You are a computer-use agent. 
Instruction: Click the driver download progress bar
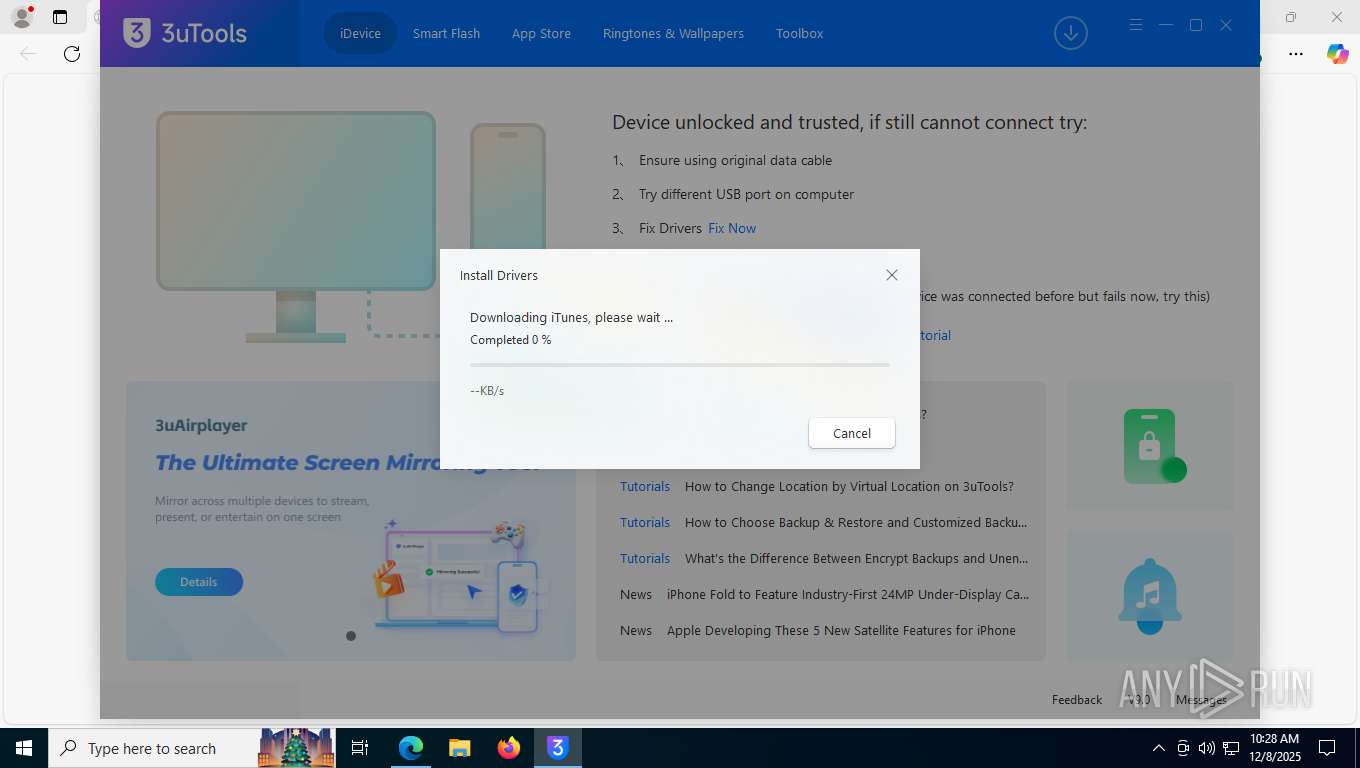[680, 365]
